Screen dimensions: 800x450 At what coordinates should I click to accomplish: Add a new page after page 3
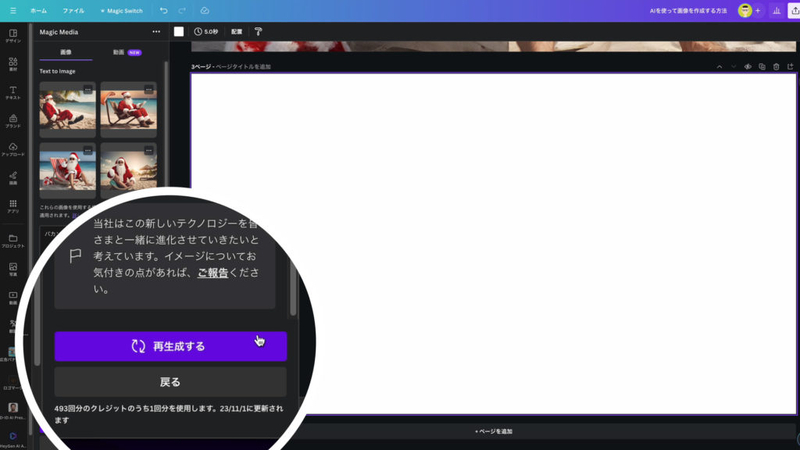790,67
